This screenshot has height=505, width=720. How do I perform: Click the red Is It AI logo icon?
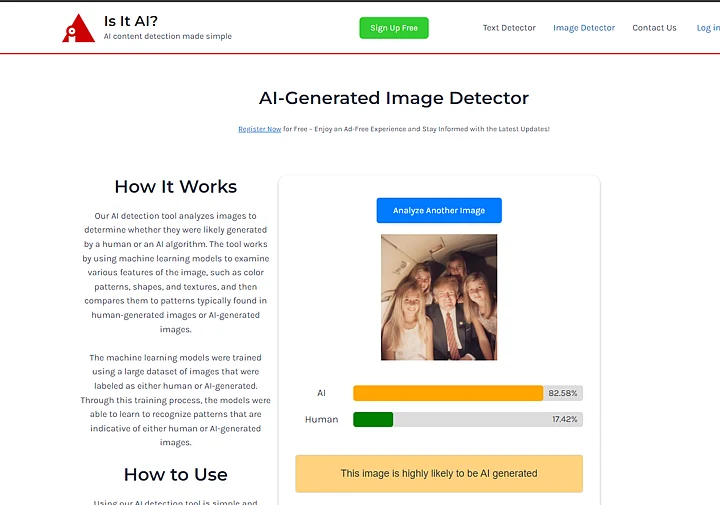(78, 28)
